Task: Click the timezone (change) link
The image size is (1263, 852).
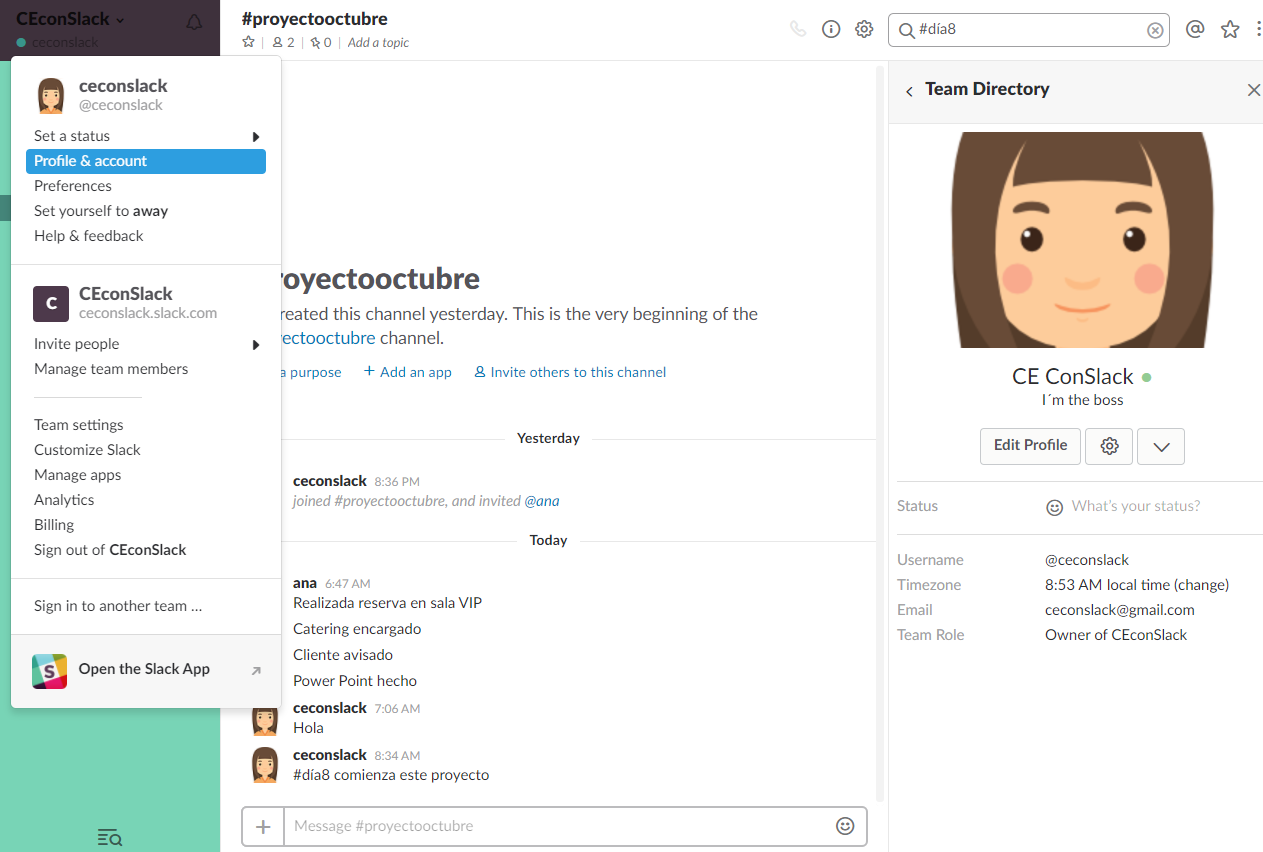Action: (1202, 585)
